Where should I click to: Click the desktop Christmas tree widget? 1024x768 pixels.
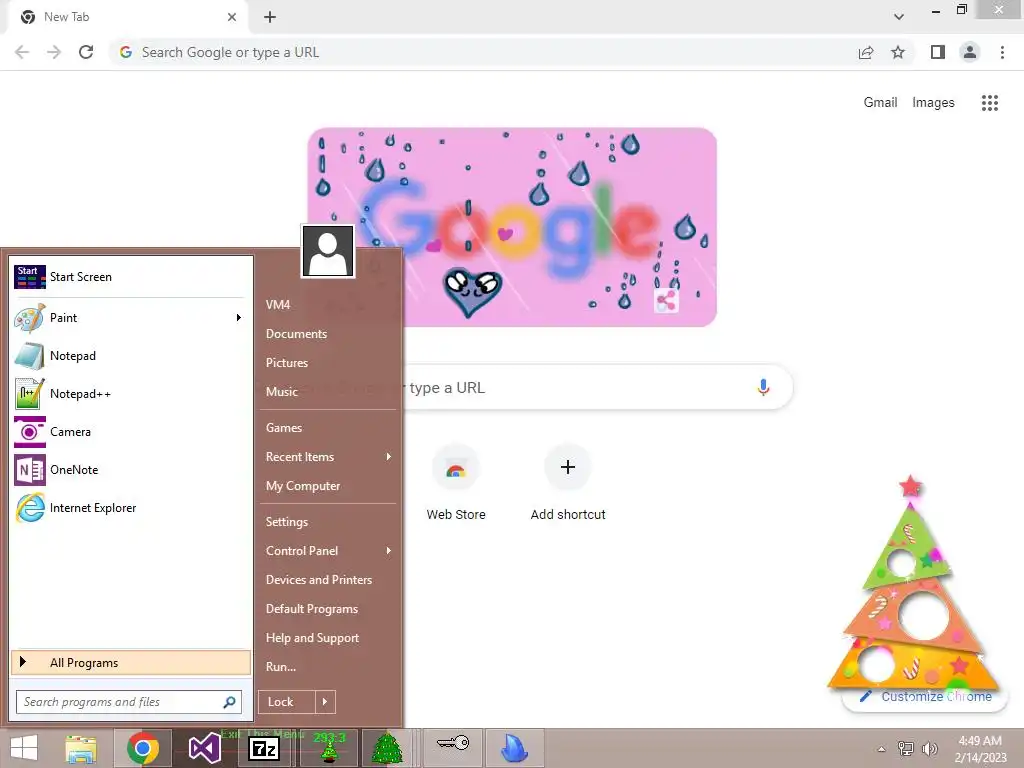[x=913, y=584]
